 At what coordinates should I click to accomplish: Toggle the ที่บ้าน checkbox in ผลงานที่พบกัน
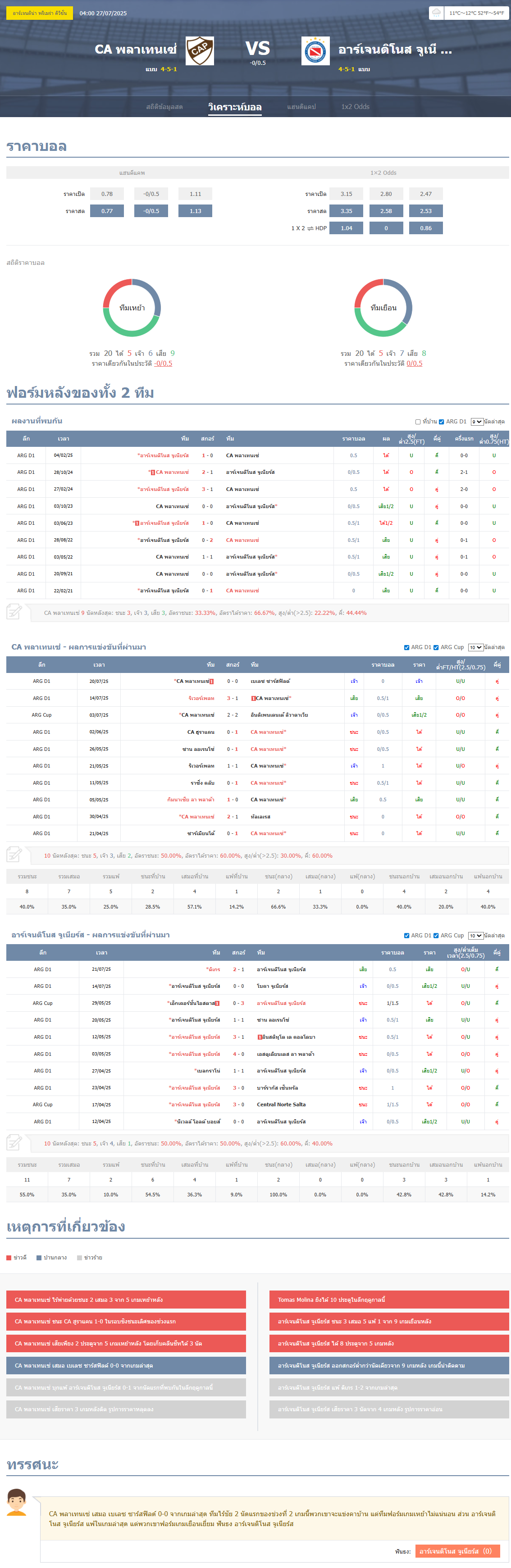click(x=418, y=421)
